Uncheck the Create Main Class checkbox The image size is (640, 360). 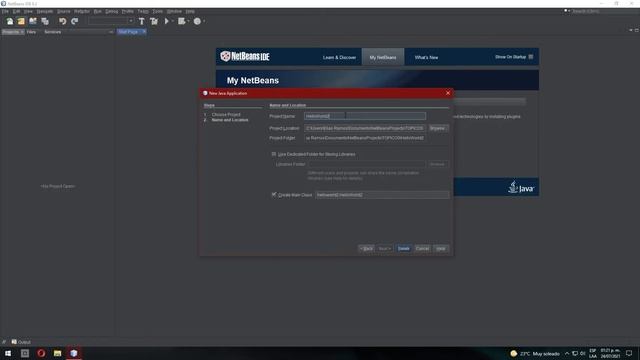click(x=273, y=195)
